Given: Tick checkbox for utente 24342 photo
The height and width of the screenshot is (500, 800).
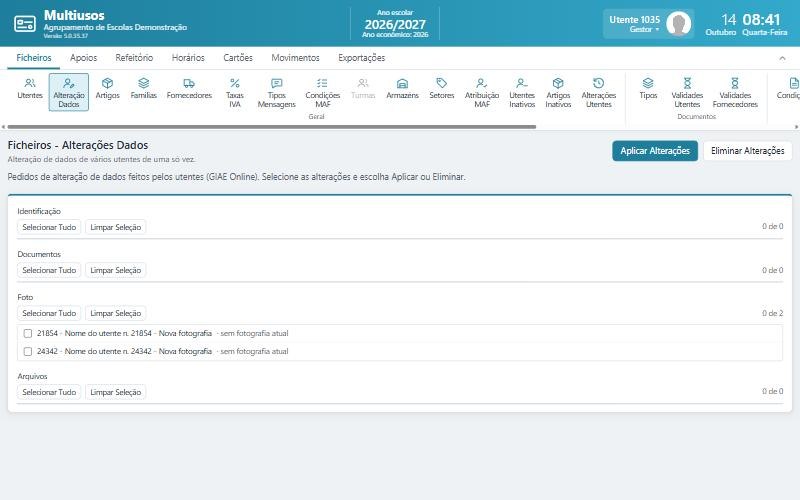Looking at the screenshot, I should tap(28, 352).
